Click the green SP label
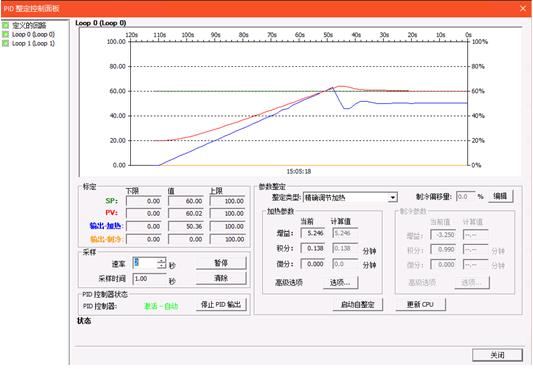 (x=111, y=201)
